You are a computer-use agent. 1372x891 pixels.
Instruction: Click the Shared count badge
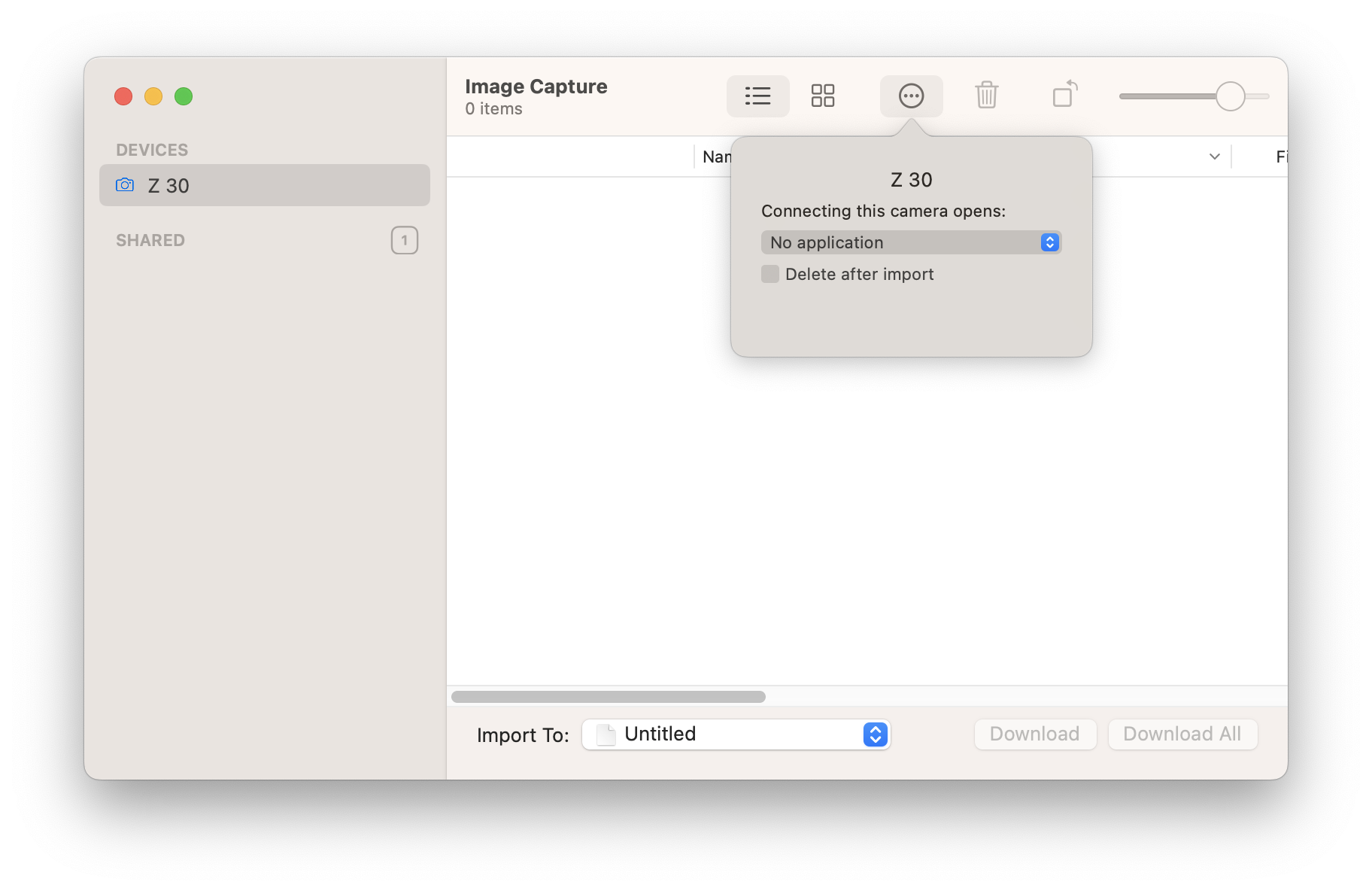tap(405, 240)
